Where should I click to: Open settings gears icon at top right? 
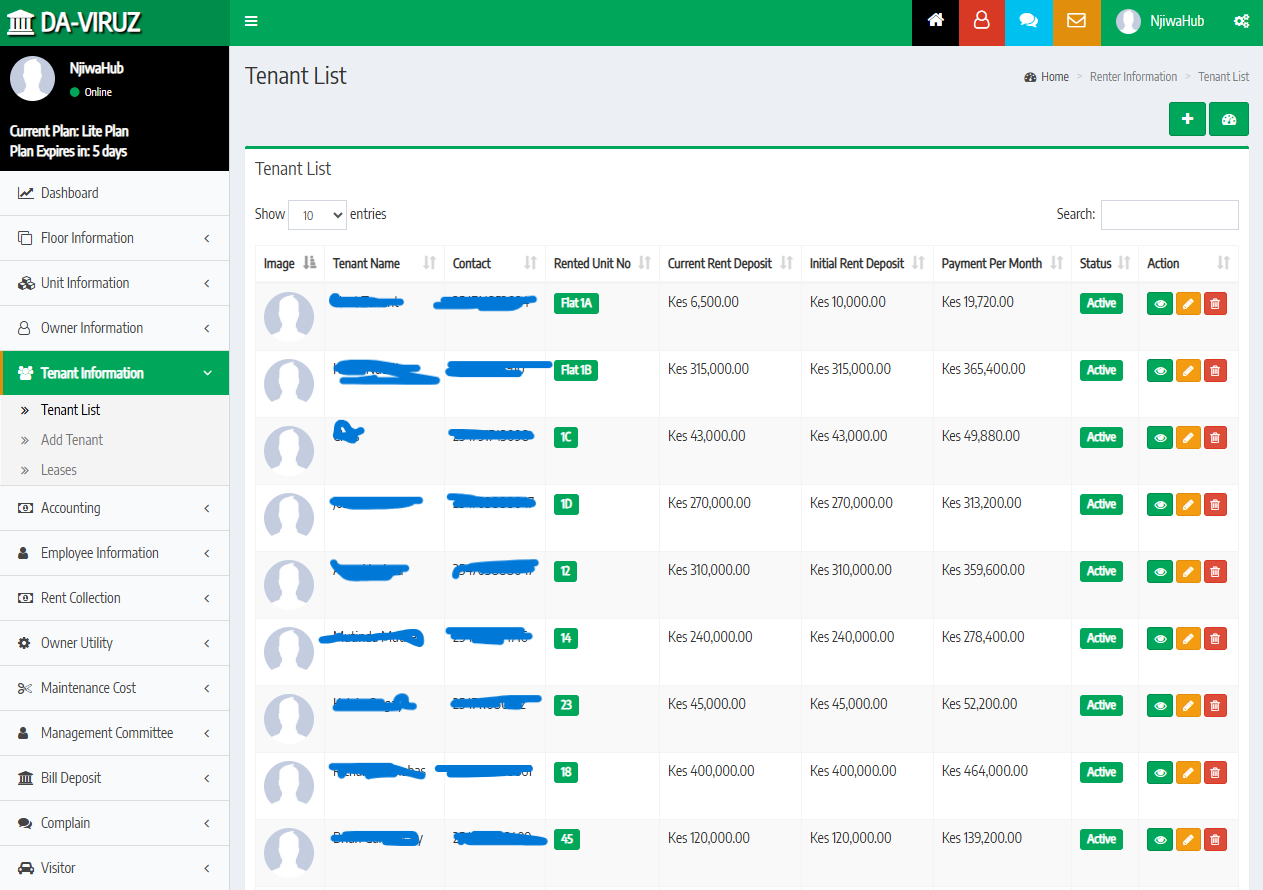pyautogui.click(x=1241, y=21)
